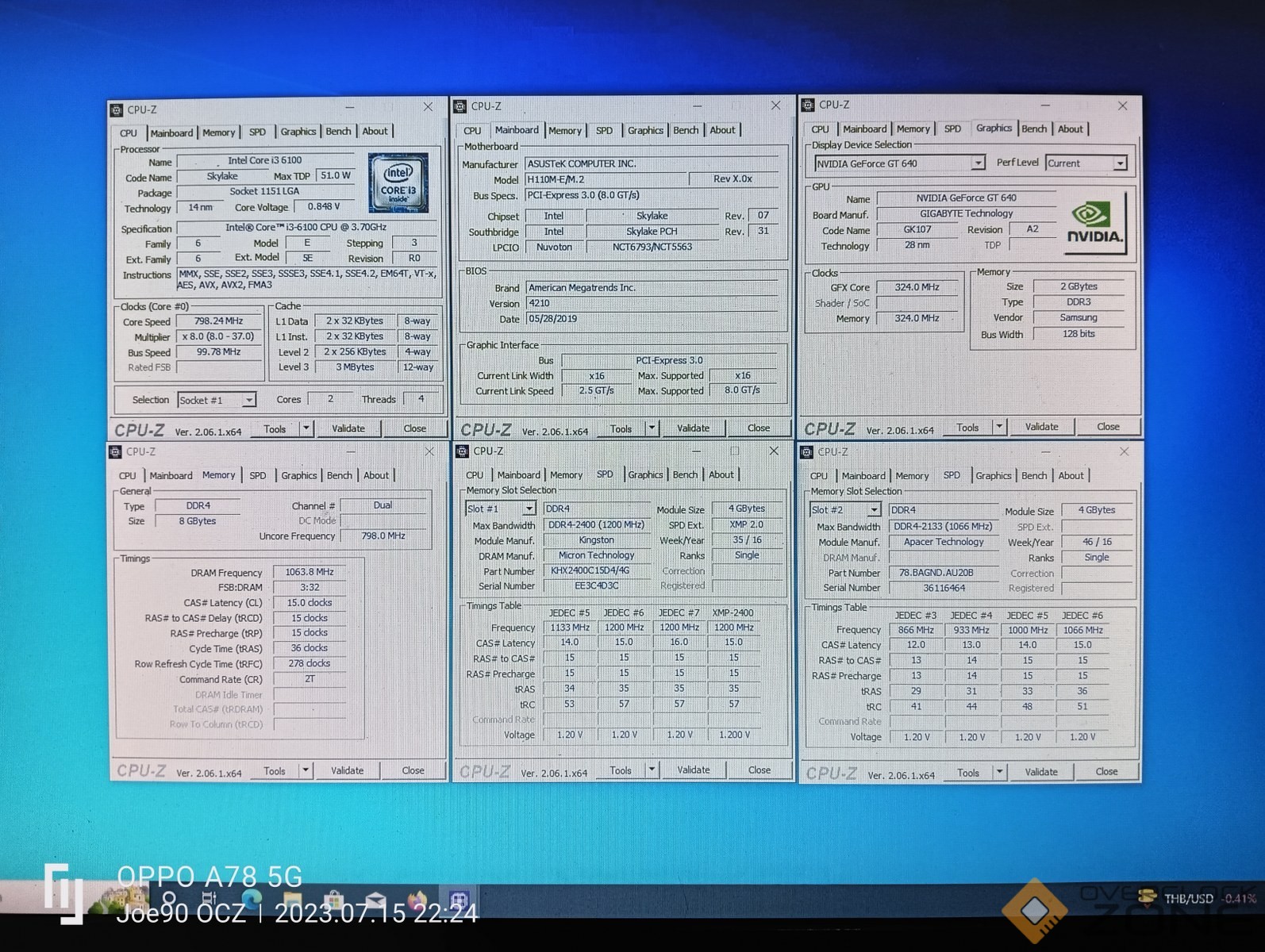Image resolution: width=1265 pixels, height=952 pixels.
Task: Click Validate in the Apacer SPD window
Action: coord(1041,772)
